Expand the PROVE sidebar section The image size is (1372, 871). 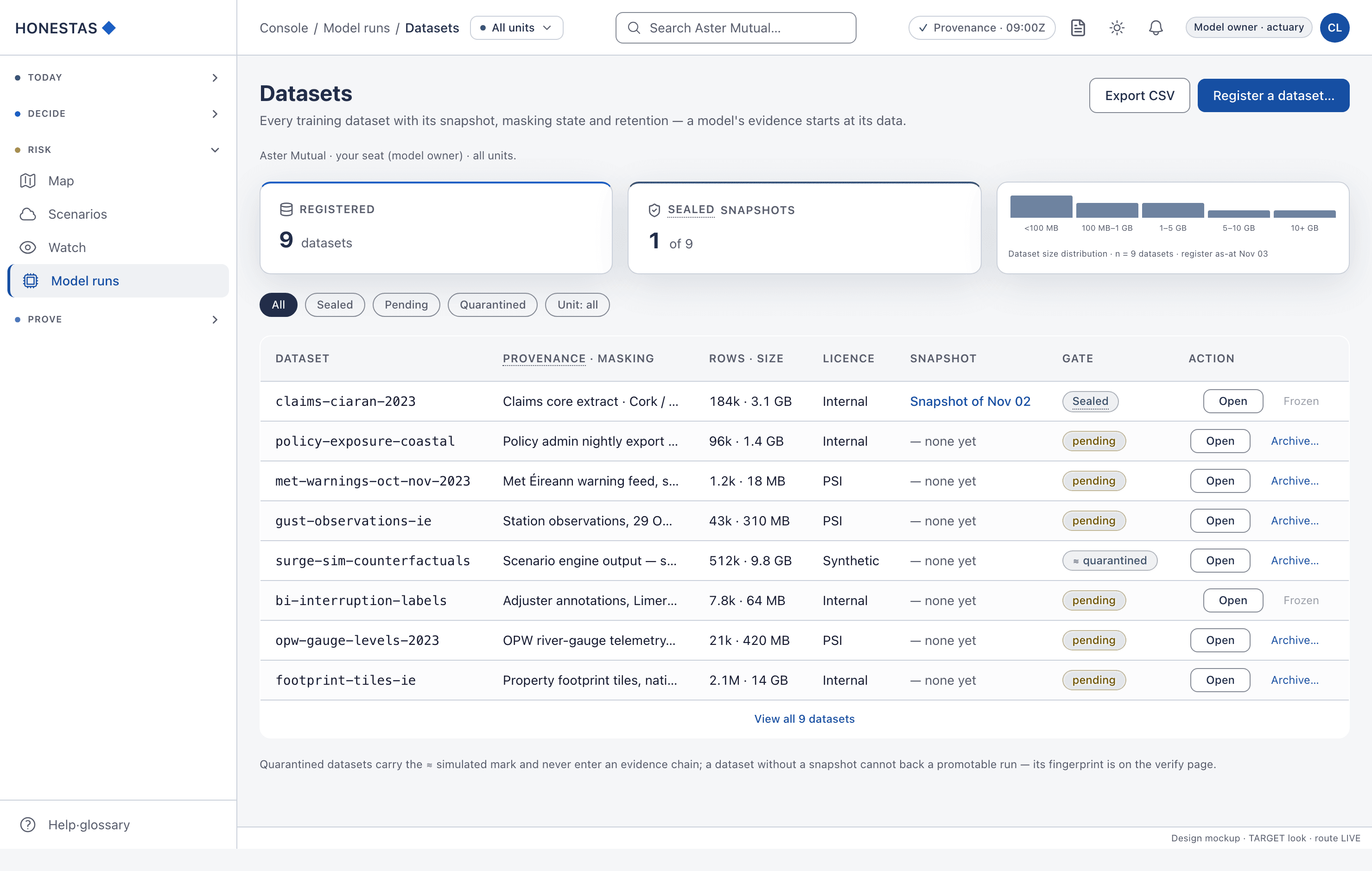click(117, 320)
